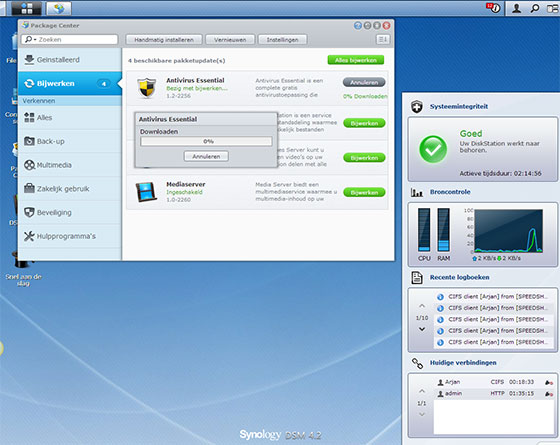Click the search magnifier in top bar
560x445 pixels.
535,8
